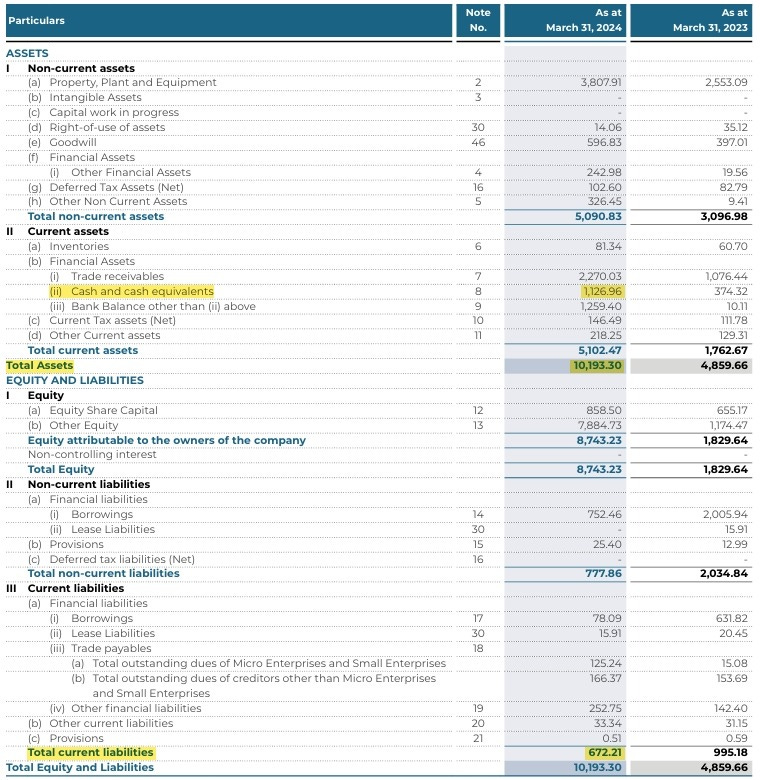
Task: Select non-current Borrowings value 752.46
Action: [x=604, y=514]
